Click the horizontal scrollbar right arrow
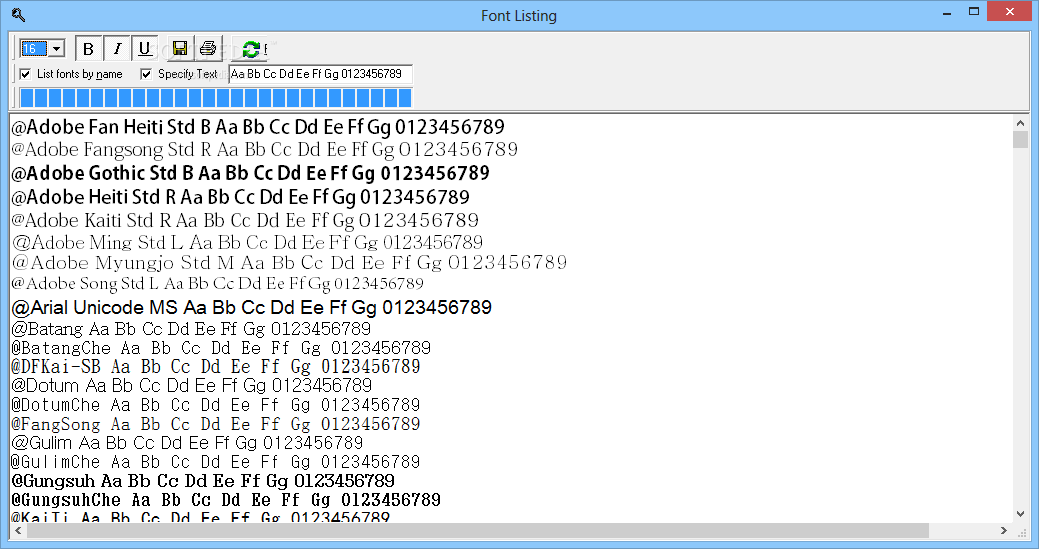Viewport: 1039px width, 549px height. tap(1005, 530)
